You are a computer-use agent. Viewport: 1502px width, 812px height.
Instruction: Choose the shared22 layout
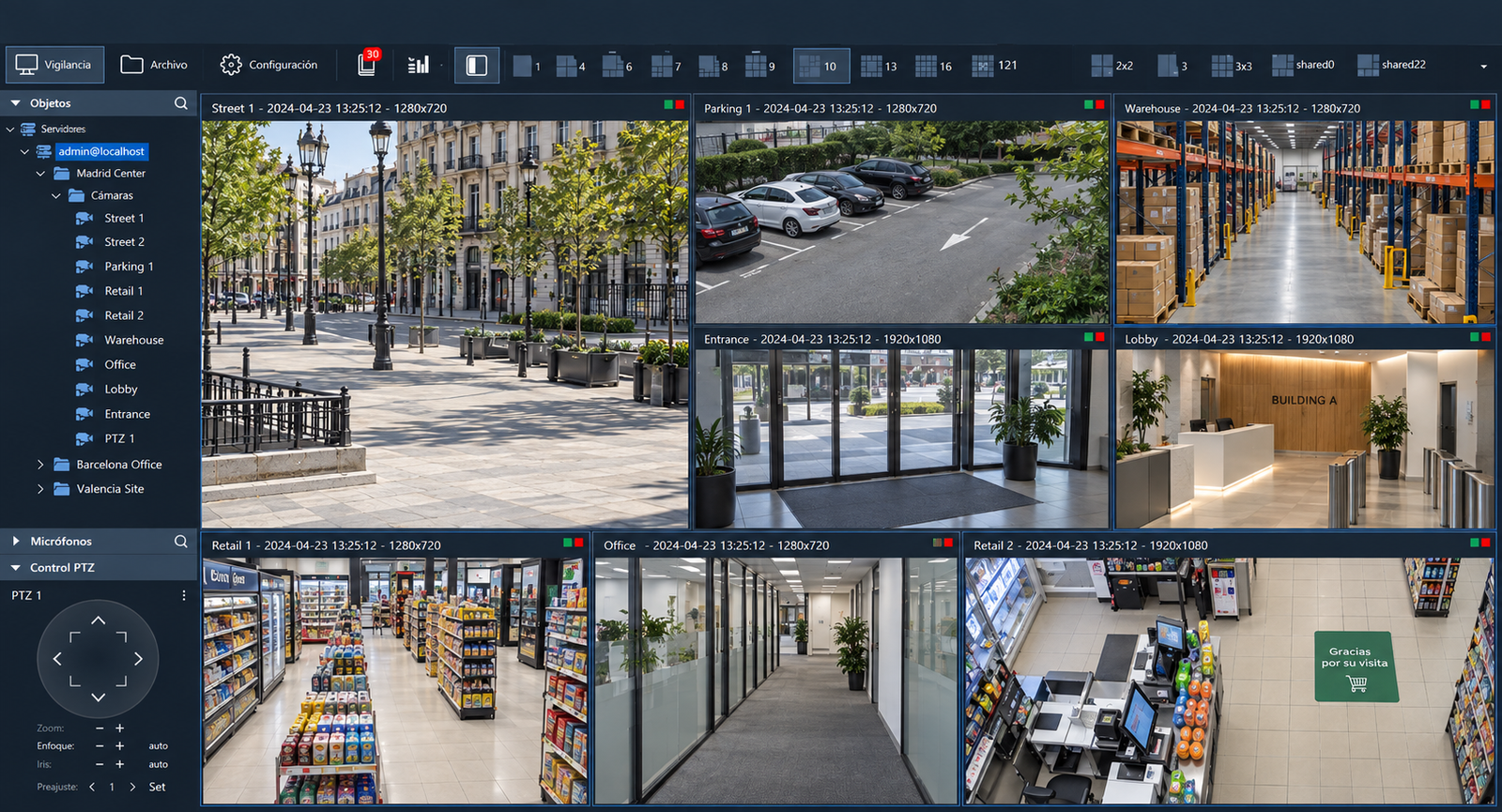(x=1391, y=65)
